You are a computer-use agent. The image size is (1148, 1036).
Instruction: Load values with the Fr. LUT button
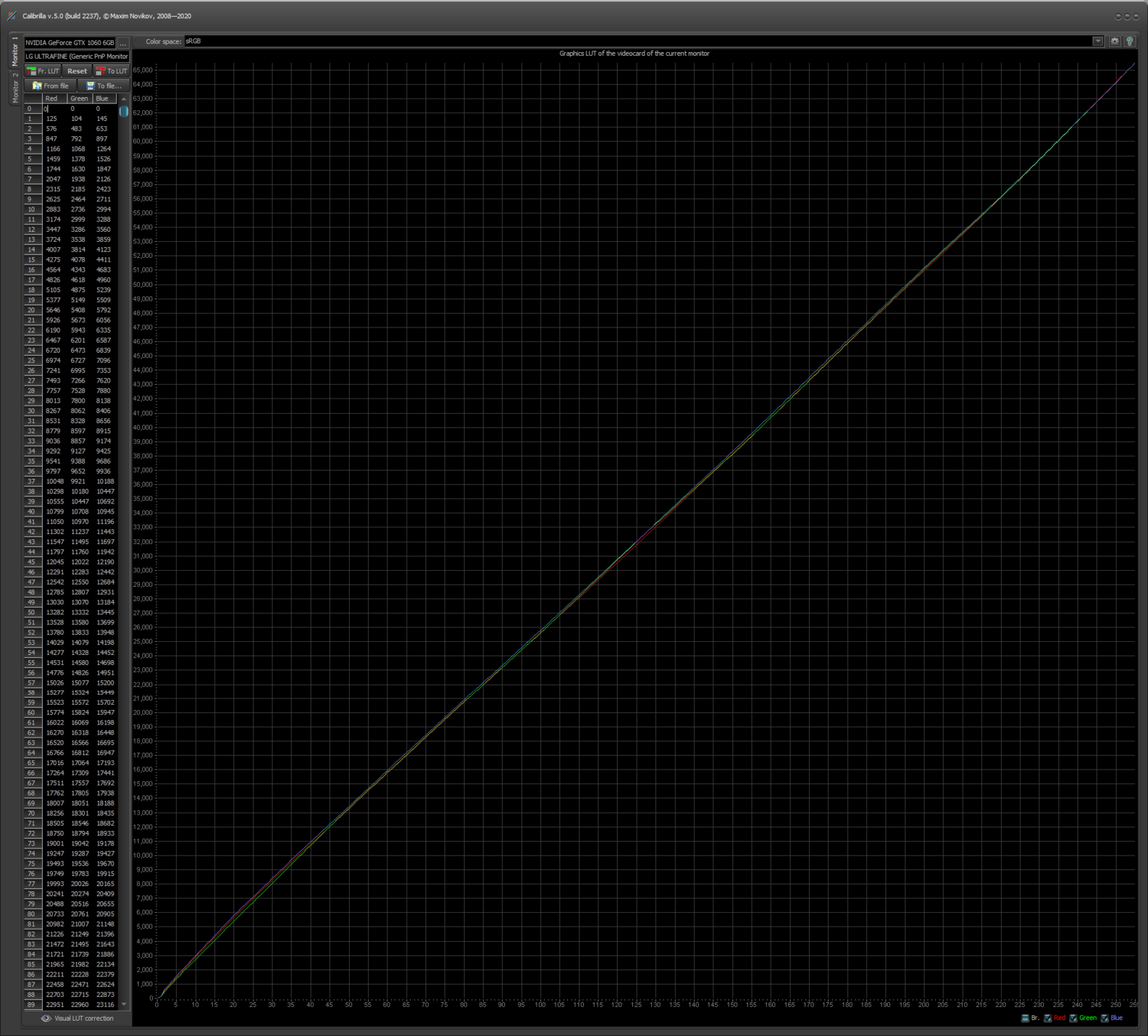point(43,71)
